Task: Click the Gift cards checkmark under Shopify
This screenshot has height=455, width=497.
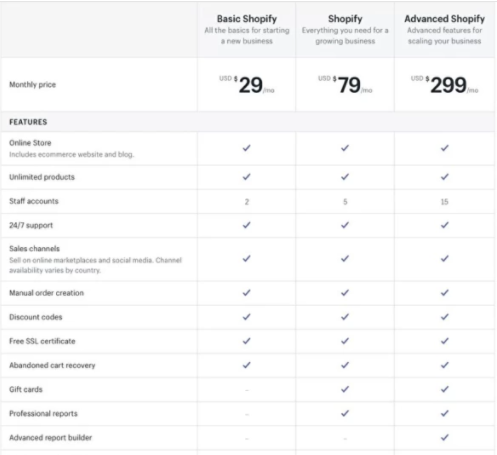Action: coord(345,389)
